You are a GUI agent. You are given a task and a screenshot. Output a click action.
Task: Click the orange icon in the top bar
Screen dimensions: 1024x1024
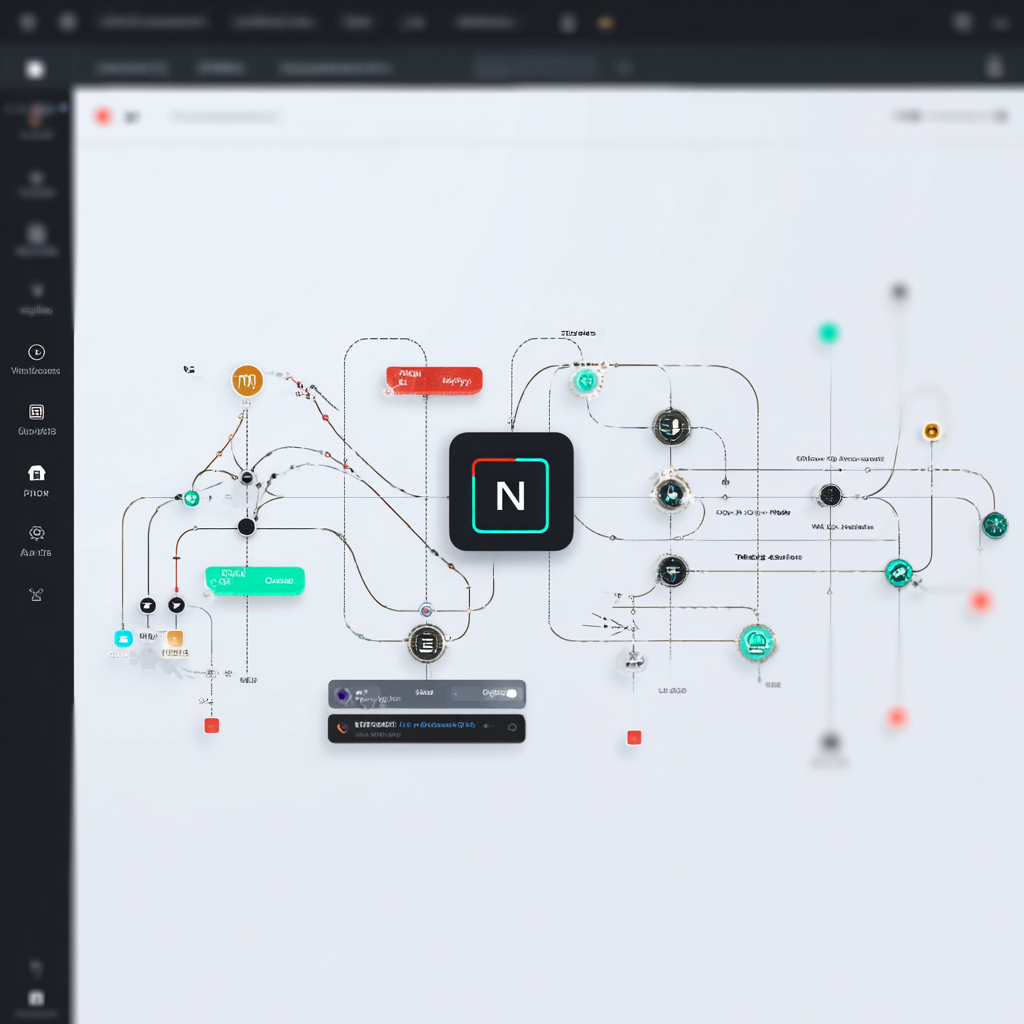tap(606, 23)
